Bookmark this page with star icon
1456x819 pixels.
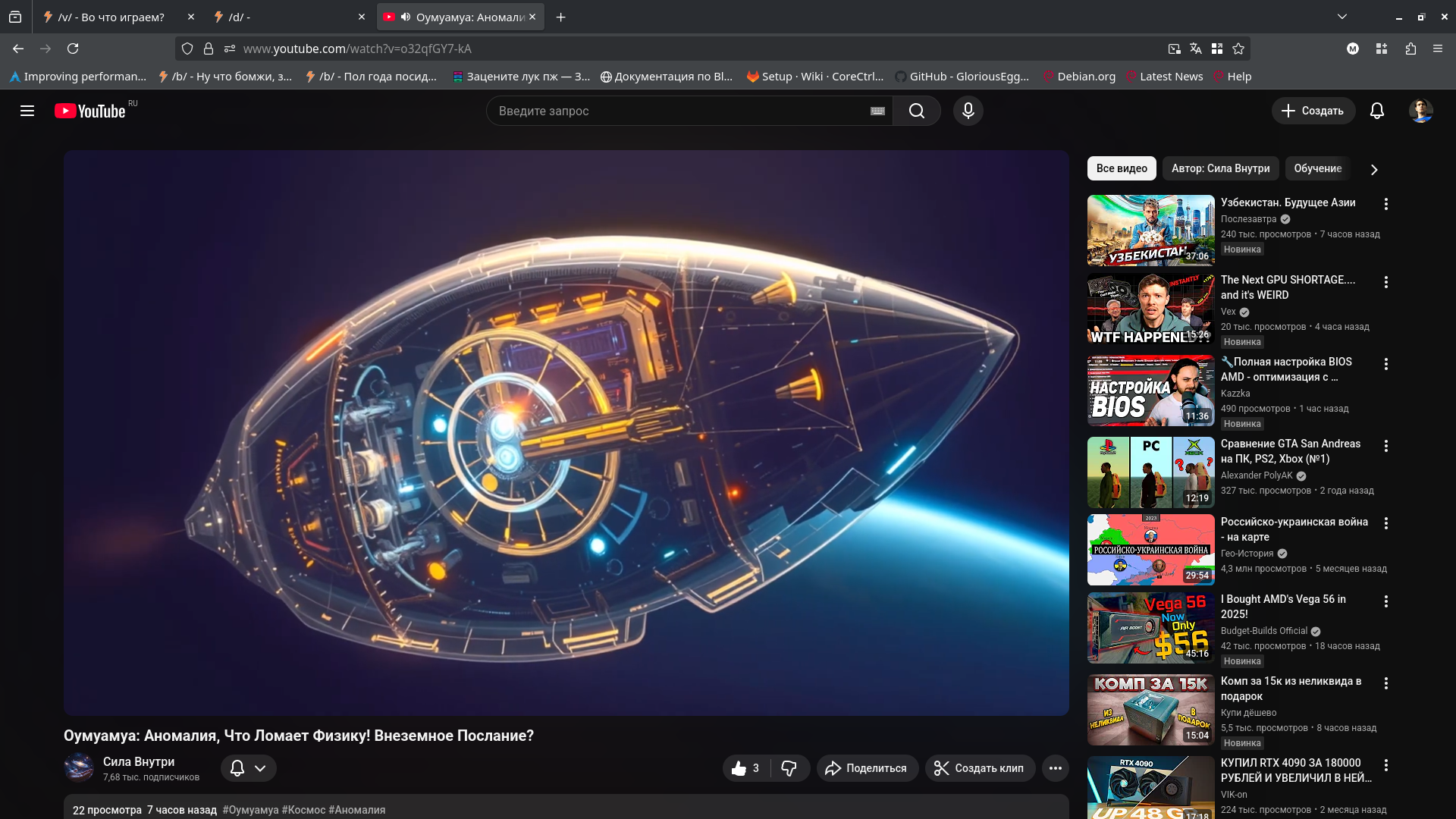click(1238, 49)
